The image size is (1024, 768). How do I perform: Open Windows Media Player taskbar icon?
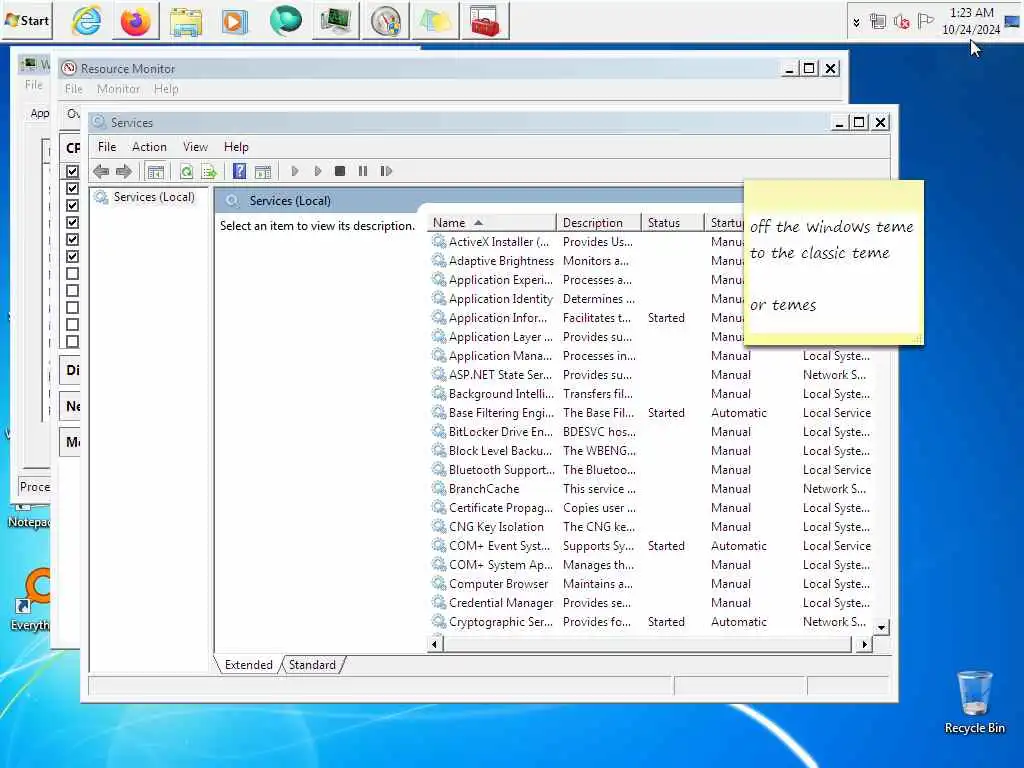point(235,21)
